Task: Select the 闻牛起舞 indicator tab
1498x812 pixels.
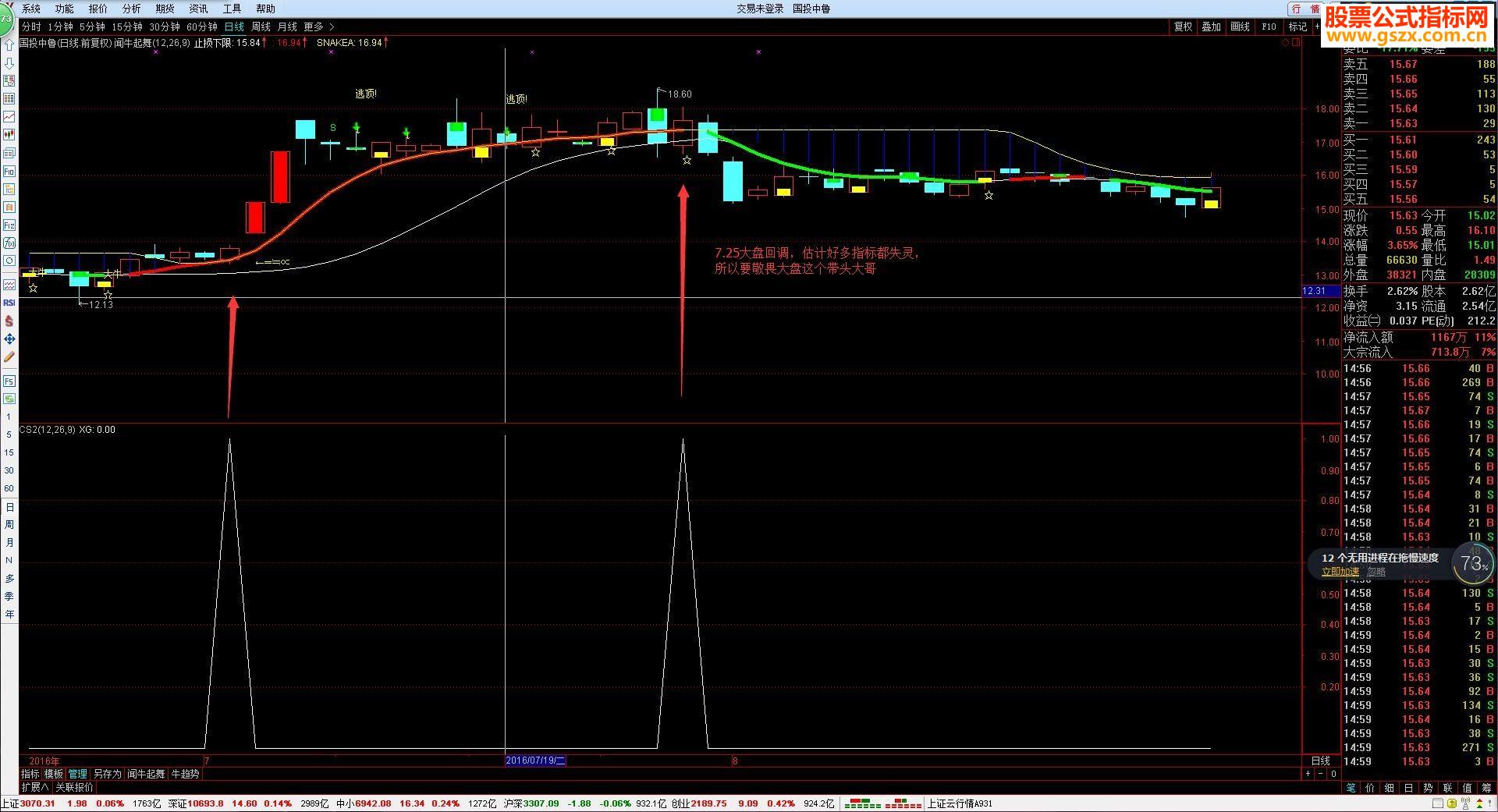Action: (147, 774)
